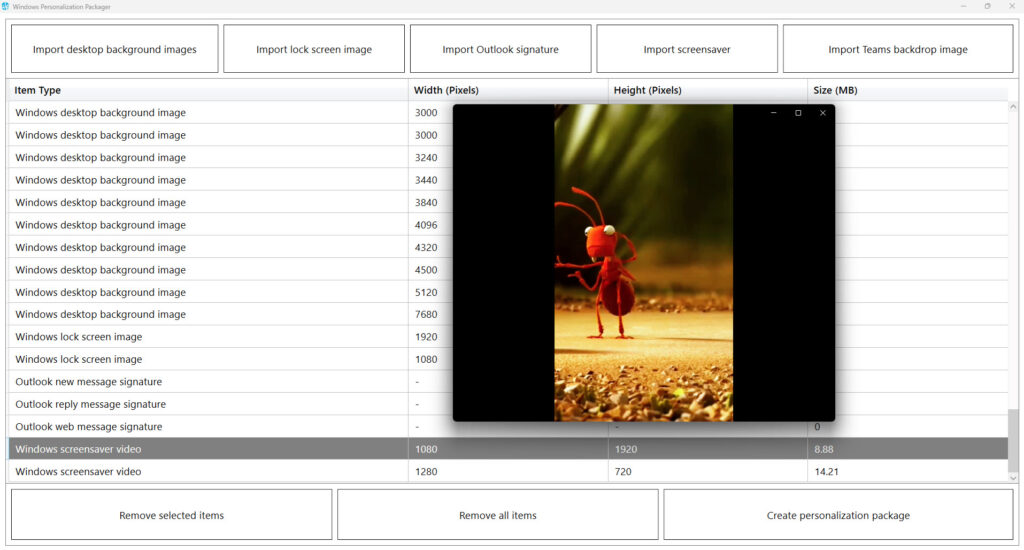The image size is (1024, 550).
Task: Minimize the video preview window
Action: [773, 113]
